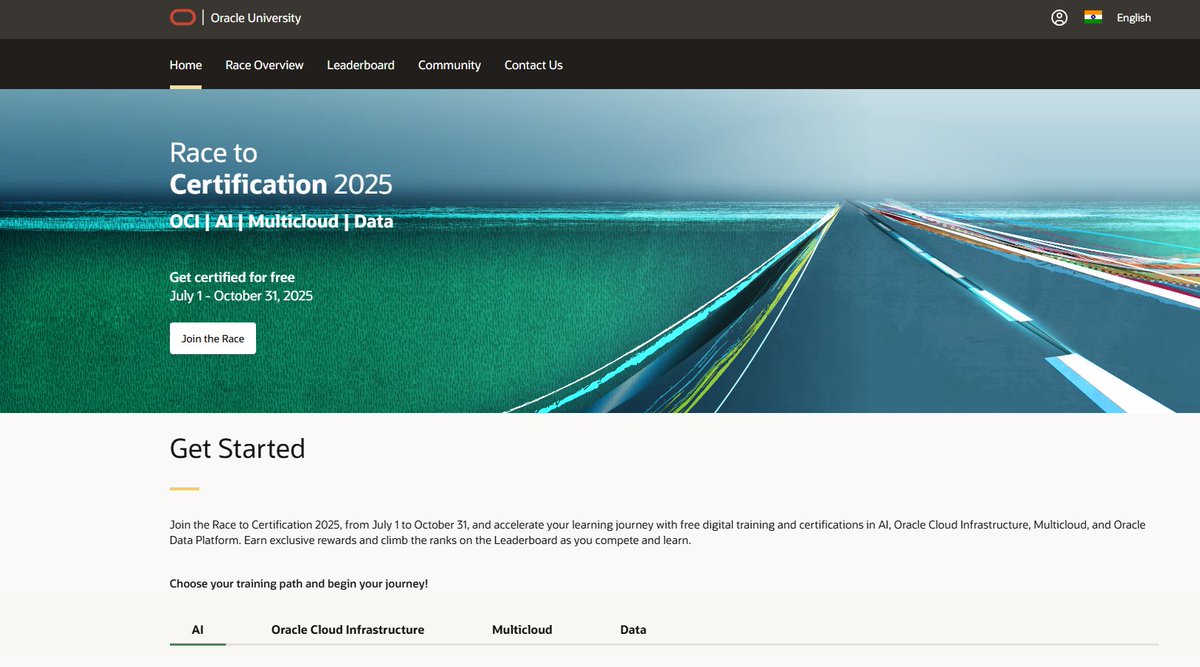Click the Oracle logo icon
1200x667 pixels.
[x=182, y=17]
